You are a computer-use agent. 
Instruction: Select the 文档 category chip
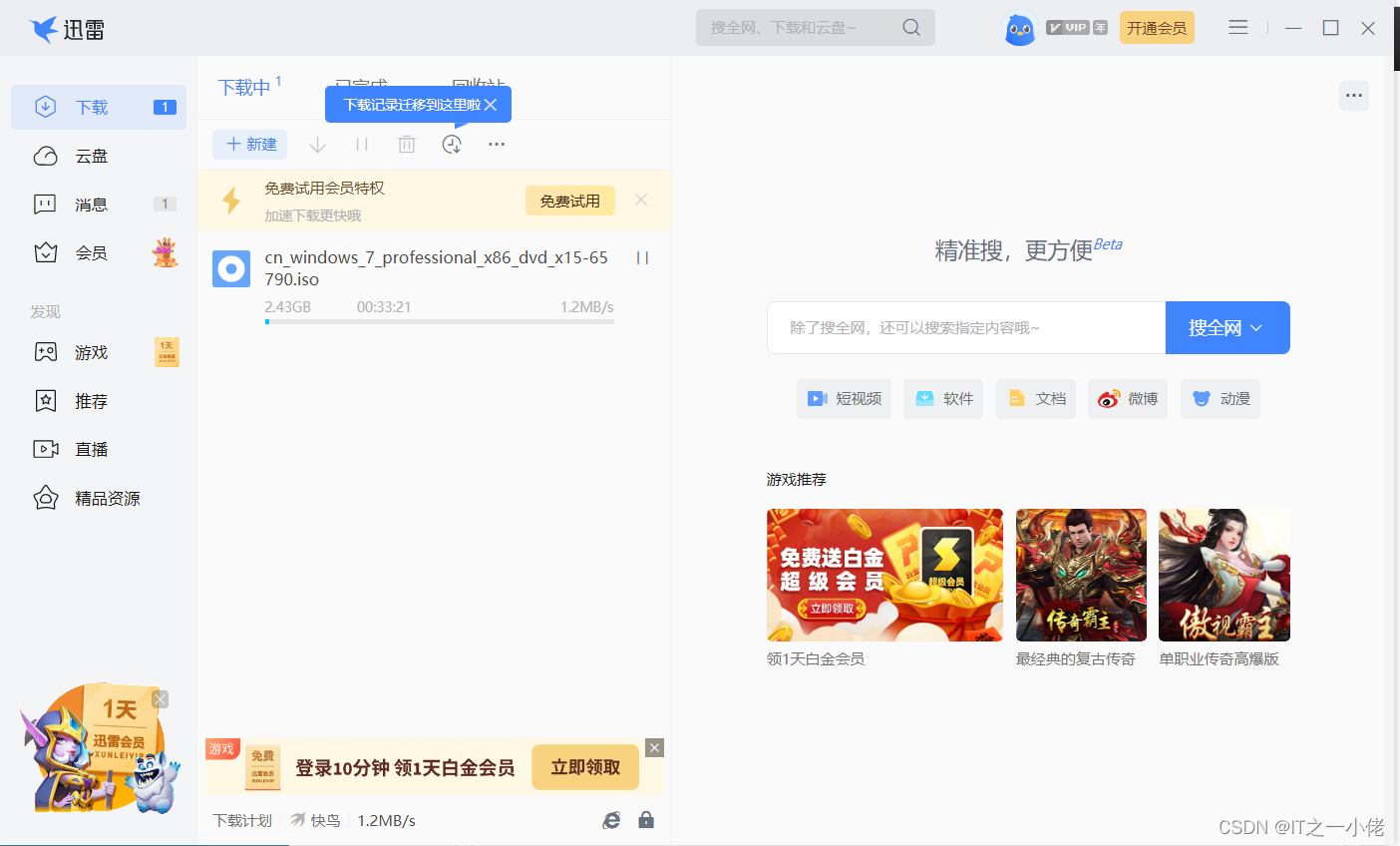1036,399
